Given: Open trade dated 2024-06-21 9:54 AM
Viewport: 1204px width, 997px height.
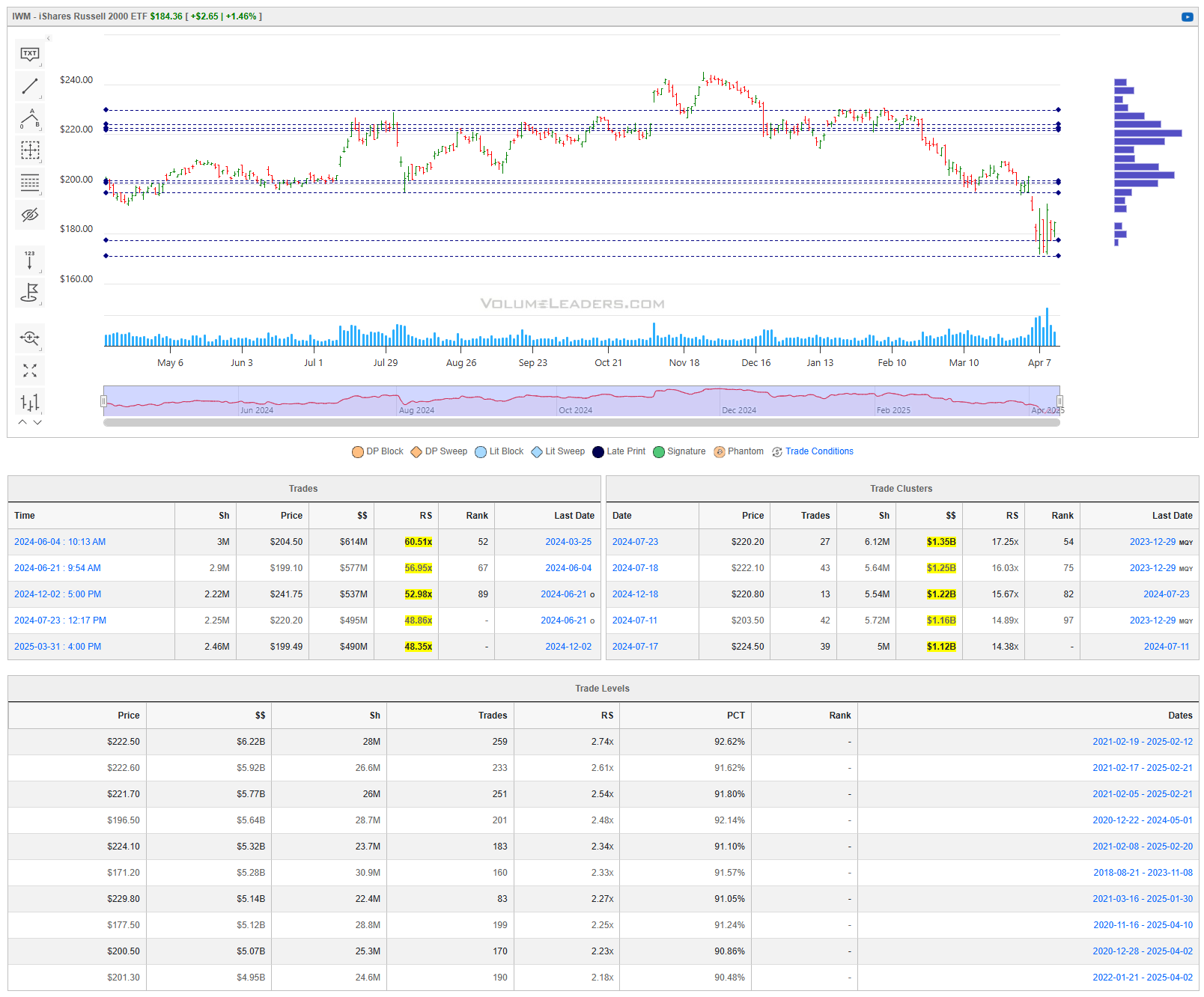Looking at the screenshot, I should [x=58, y=568].
